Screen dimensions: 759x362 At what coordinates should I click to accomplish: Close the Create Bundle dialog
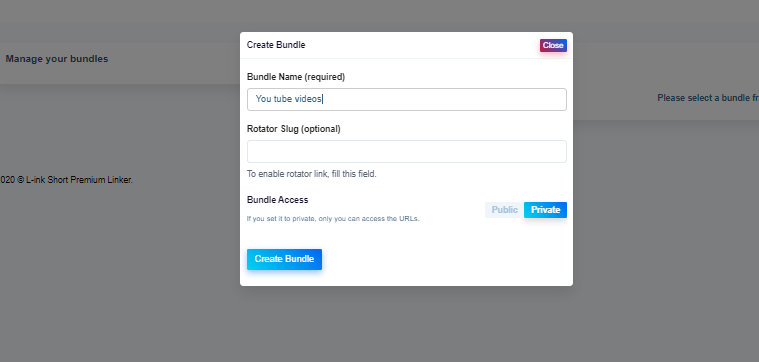coord(553,45)
